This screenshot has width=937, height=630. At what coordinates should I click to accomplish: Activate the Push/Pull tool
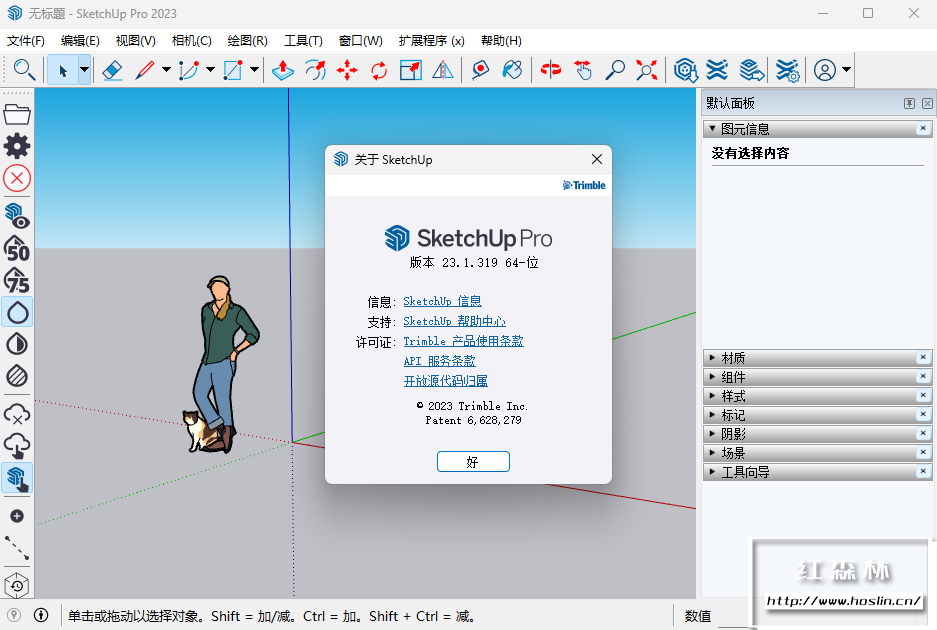283,70
